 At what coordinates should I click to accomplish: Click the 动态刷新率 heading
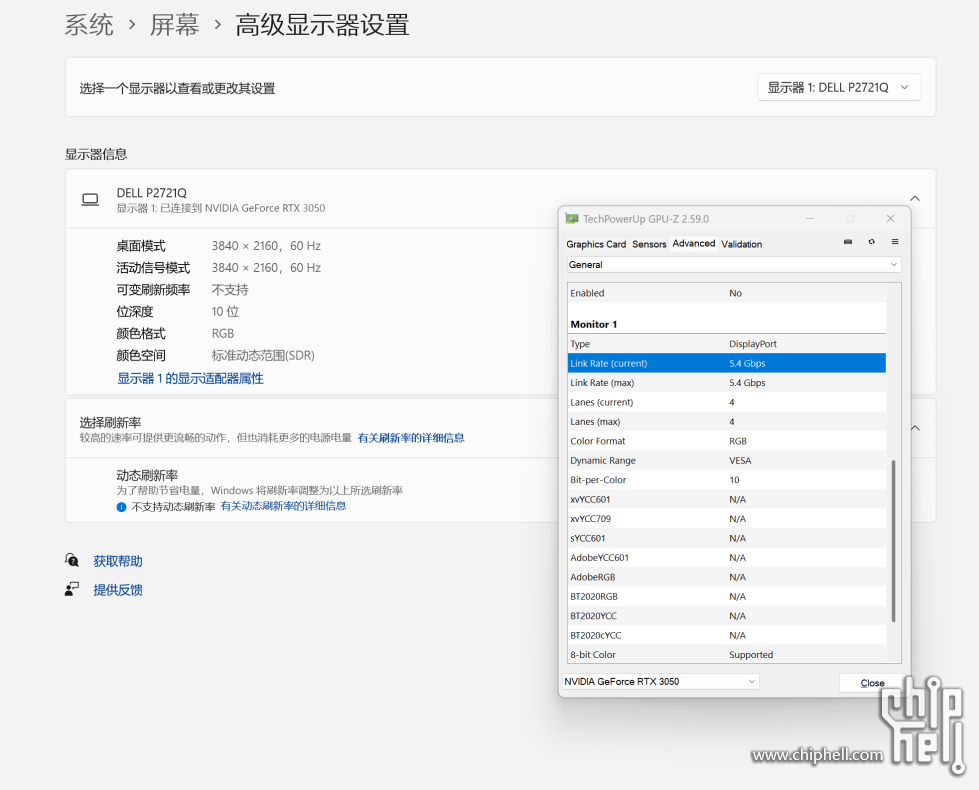click(147, 475)
